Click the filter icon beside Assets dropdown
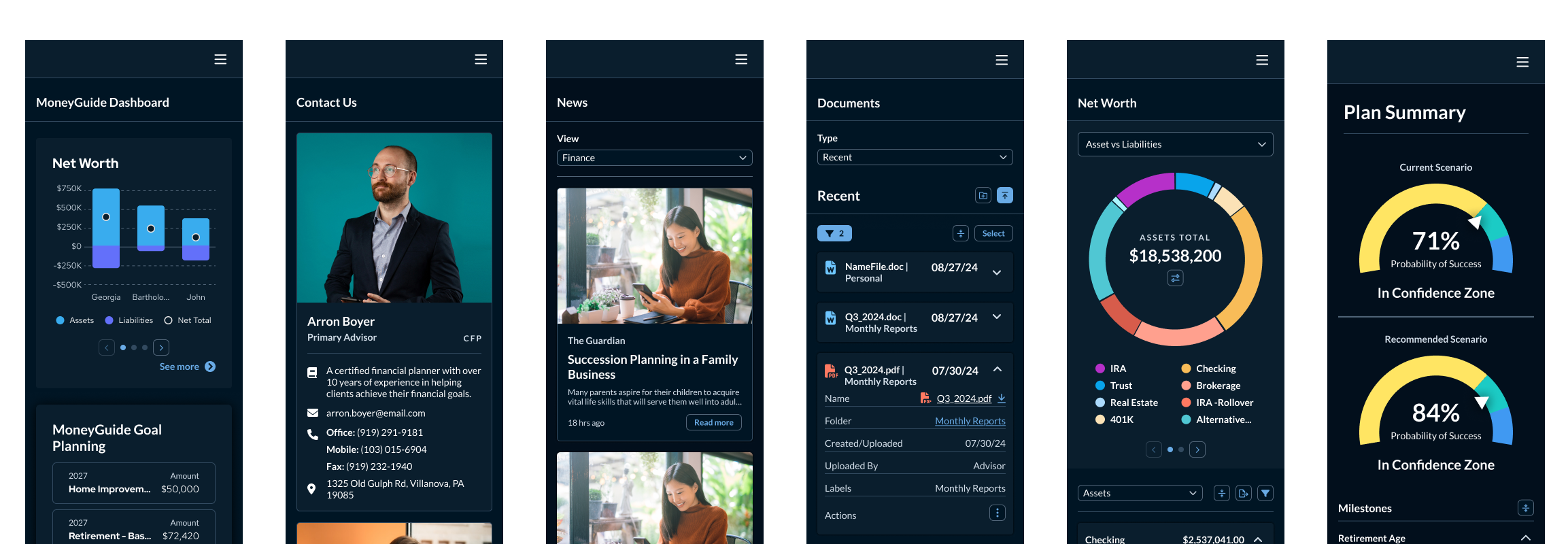 (1265, 494)
